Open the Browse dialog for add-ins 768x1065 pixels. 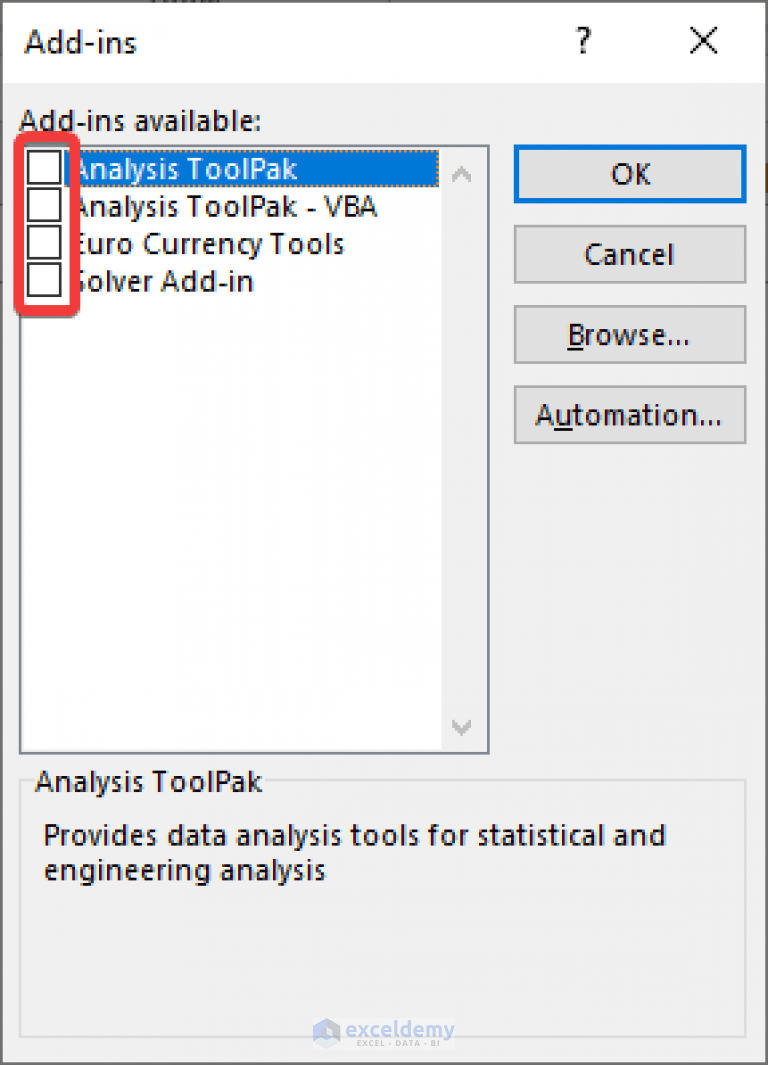click(629, 334)
